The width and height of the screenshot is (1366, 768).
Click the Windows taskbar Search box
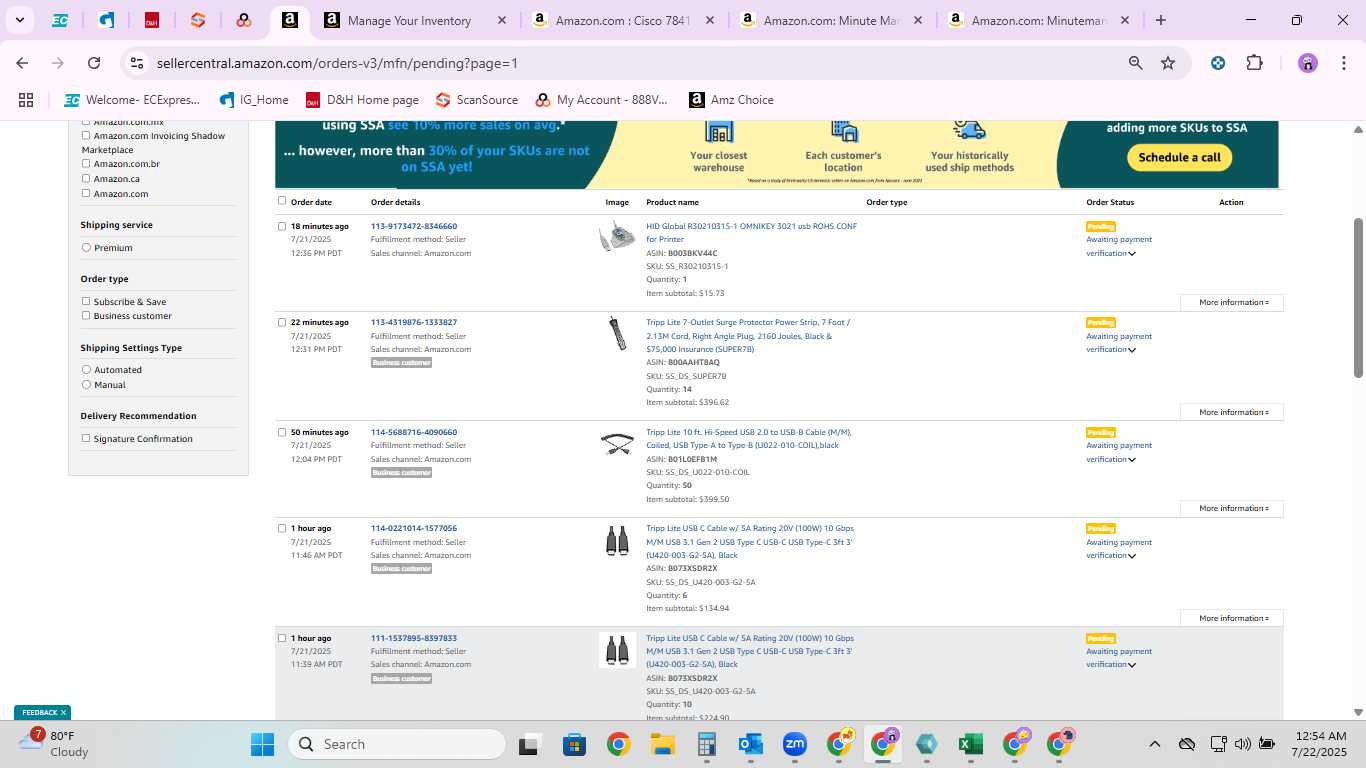[397, 744]
